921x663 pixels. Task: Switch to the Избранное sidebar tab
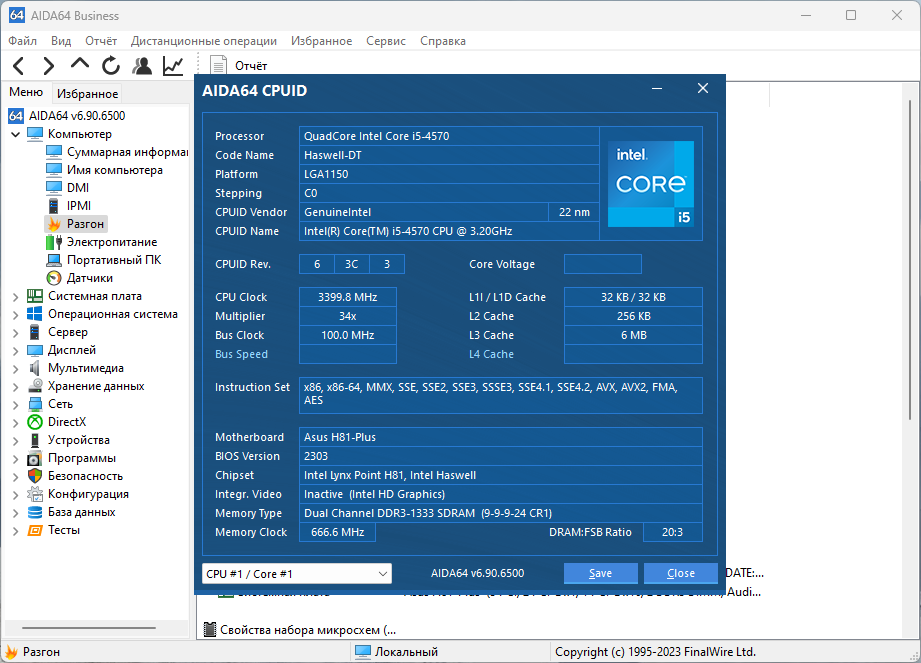(x=88, y=94)
